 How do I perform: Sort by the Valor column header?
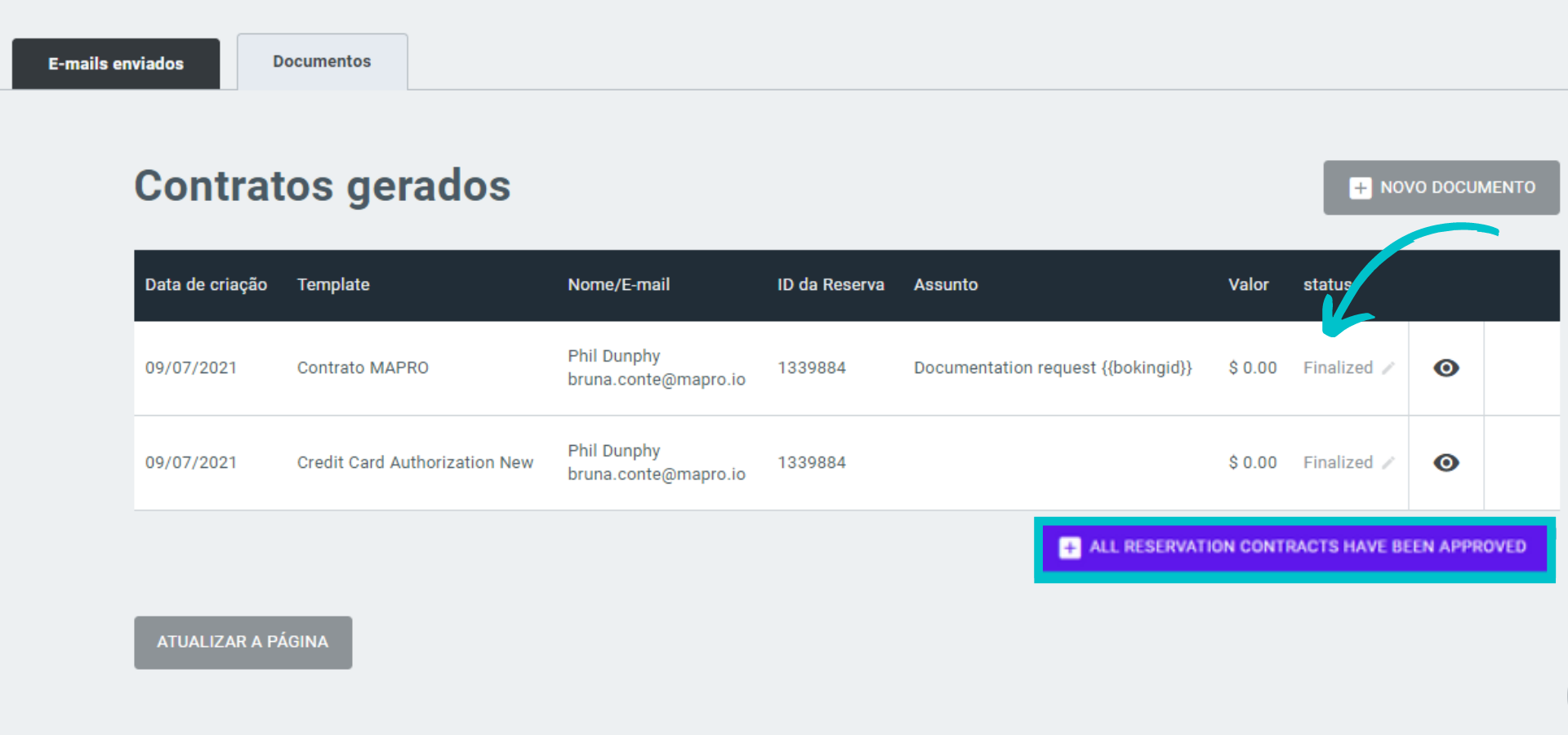click(x=1248, y=285)
